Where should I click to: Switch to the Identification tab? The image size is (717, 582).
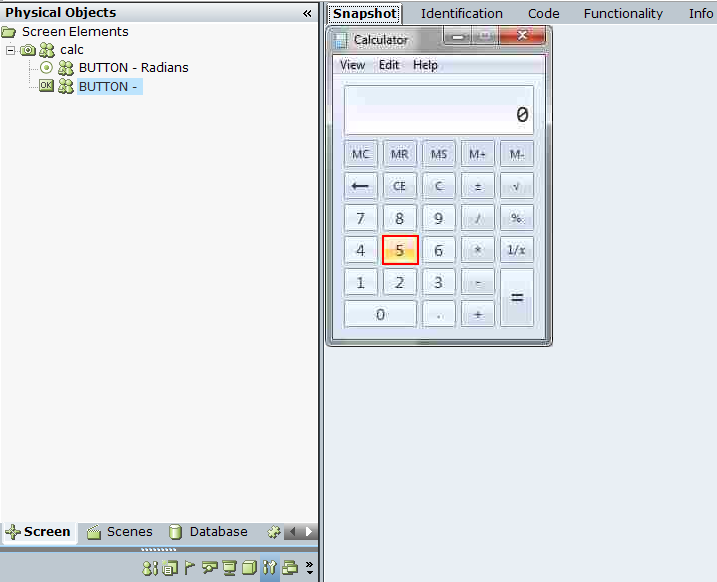(x=461, y=13)
